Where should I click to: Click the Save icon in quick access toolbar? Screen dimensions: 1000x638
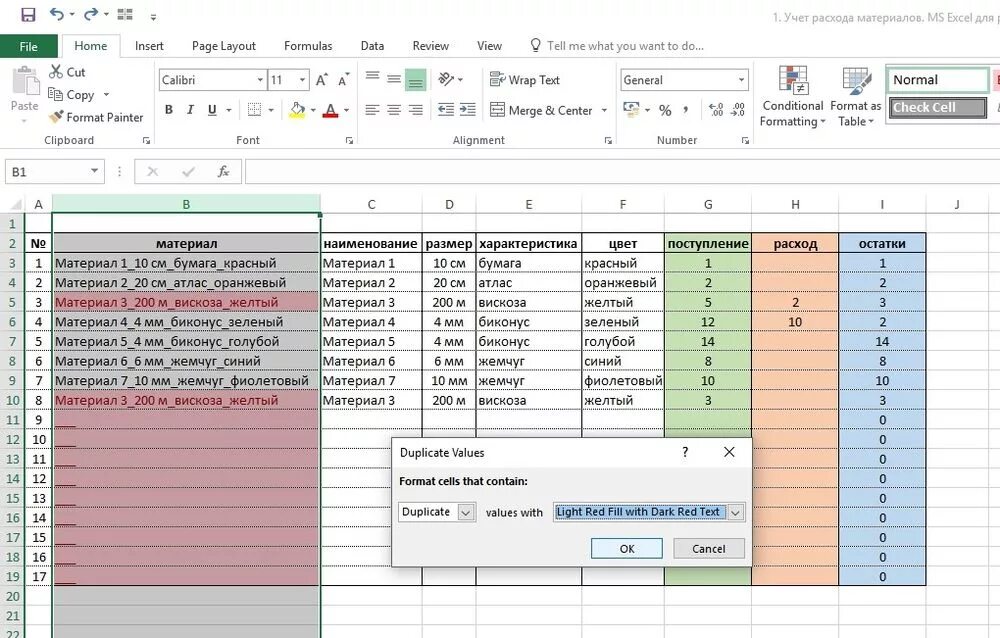[x=28, y=14]
